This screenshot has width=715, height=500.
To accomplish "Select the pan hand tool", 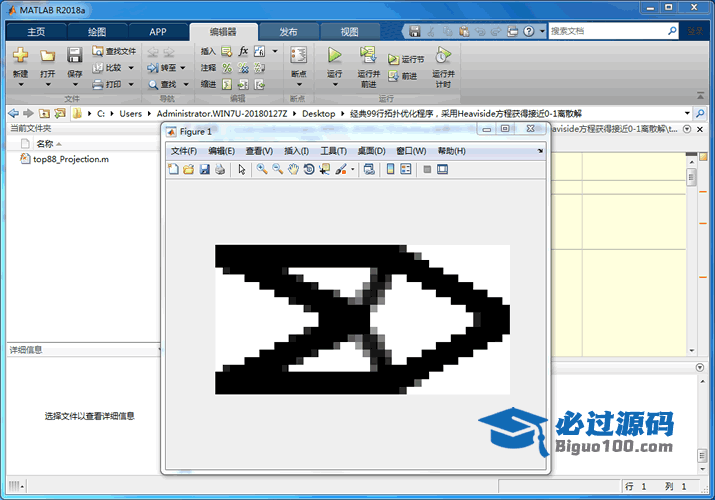I will pyautogui.click(x=293, y=170).
